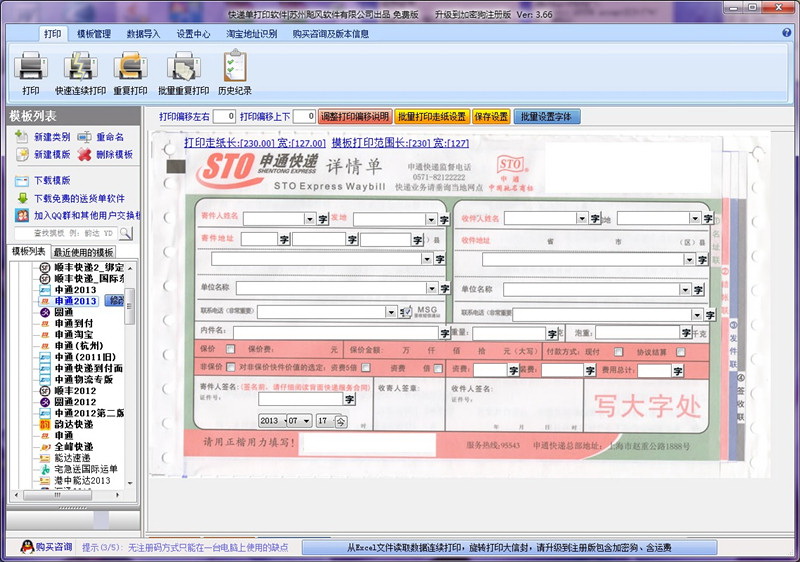
Task: Click 批量设置字体 button
Action: 546,117
